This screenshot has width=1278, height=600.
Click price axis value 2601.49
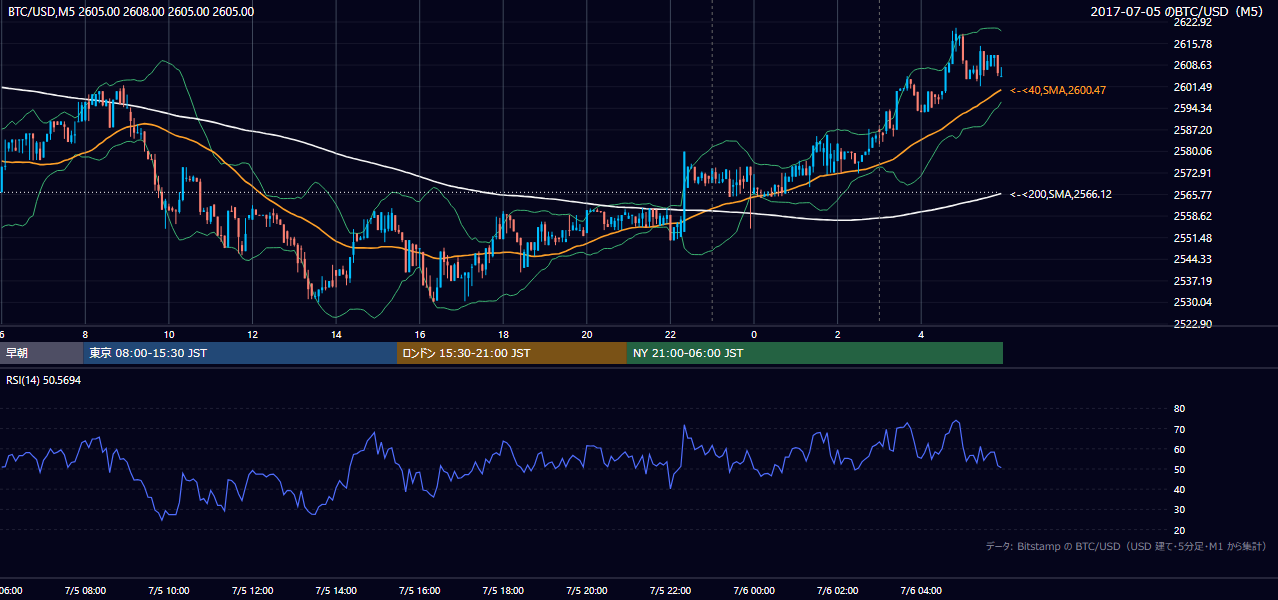[x=1192, y=87]
